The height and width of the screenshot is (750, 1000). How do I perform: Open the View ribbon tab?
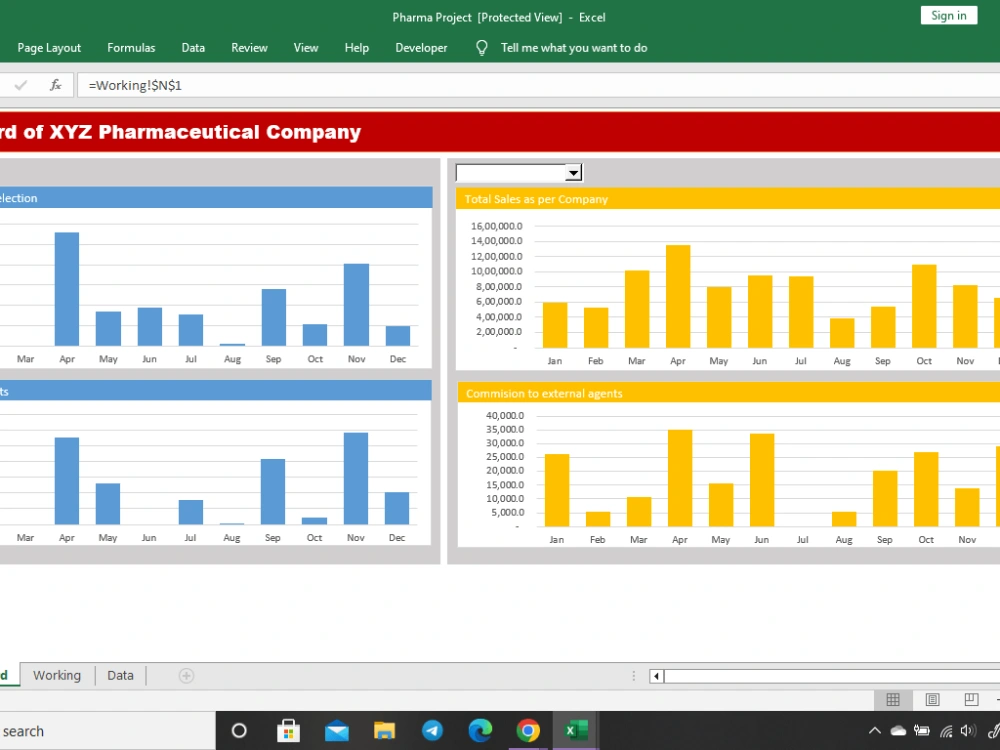305,48
